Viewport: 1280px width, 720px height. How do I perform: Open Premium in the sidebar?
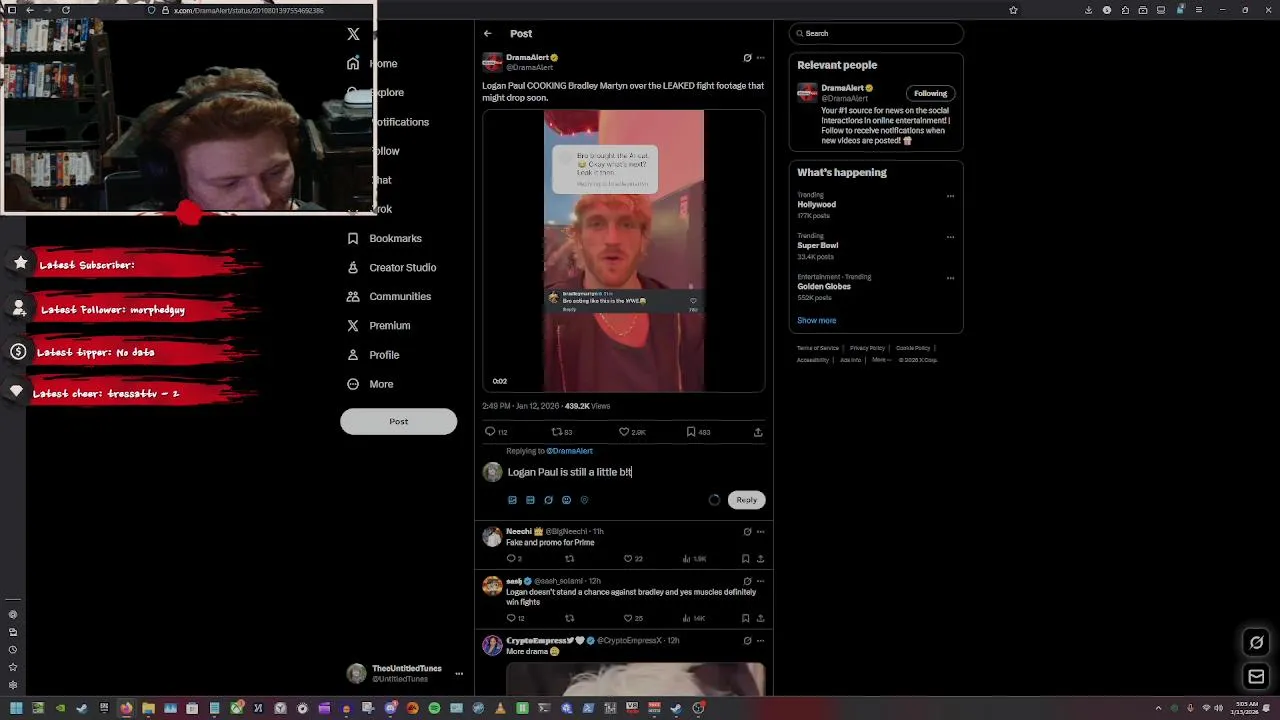pos(378,325)
